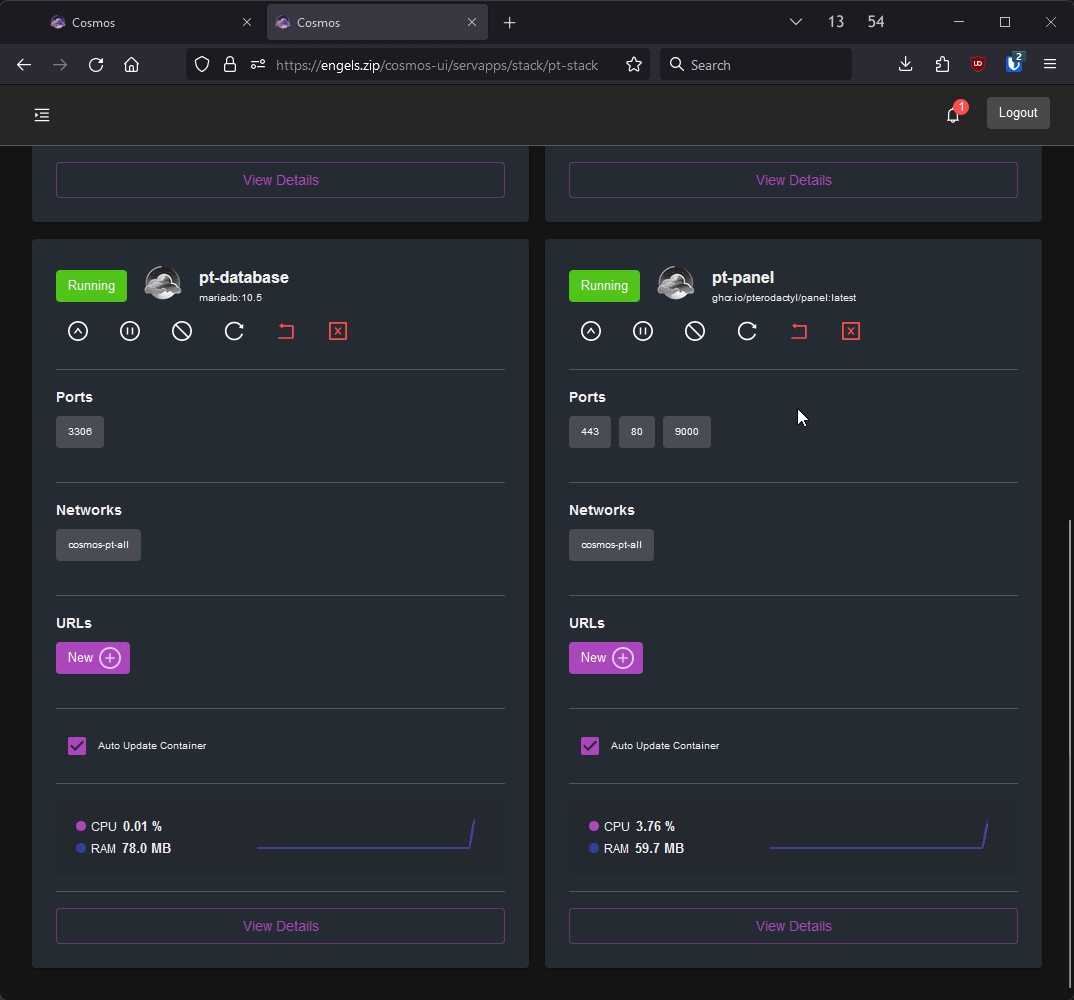1074x1000 pixels.
Task: Toggle Auto Update Container for pt-database
Action: point(77,746)
